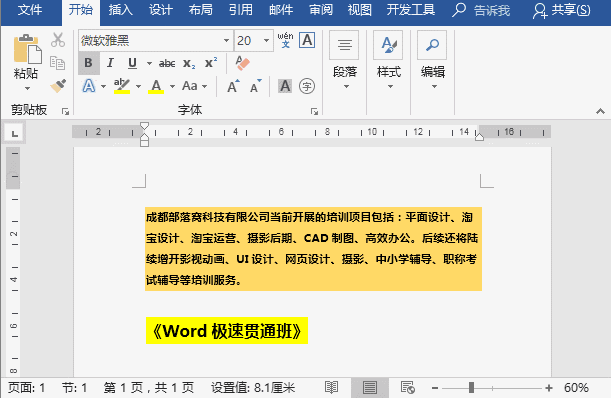Image resolution: width=611 pixels, height=398 pixels.
Task: Apply character shading gray A
Action: 285,86
